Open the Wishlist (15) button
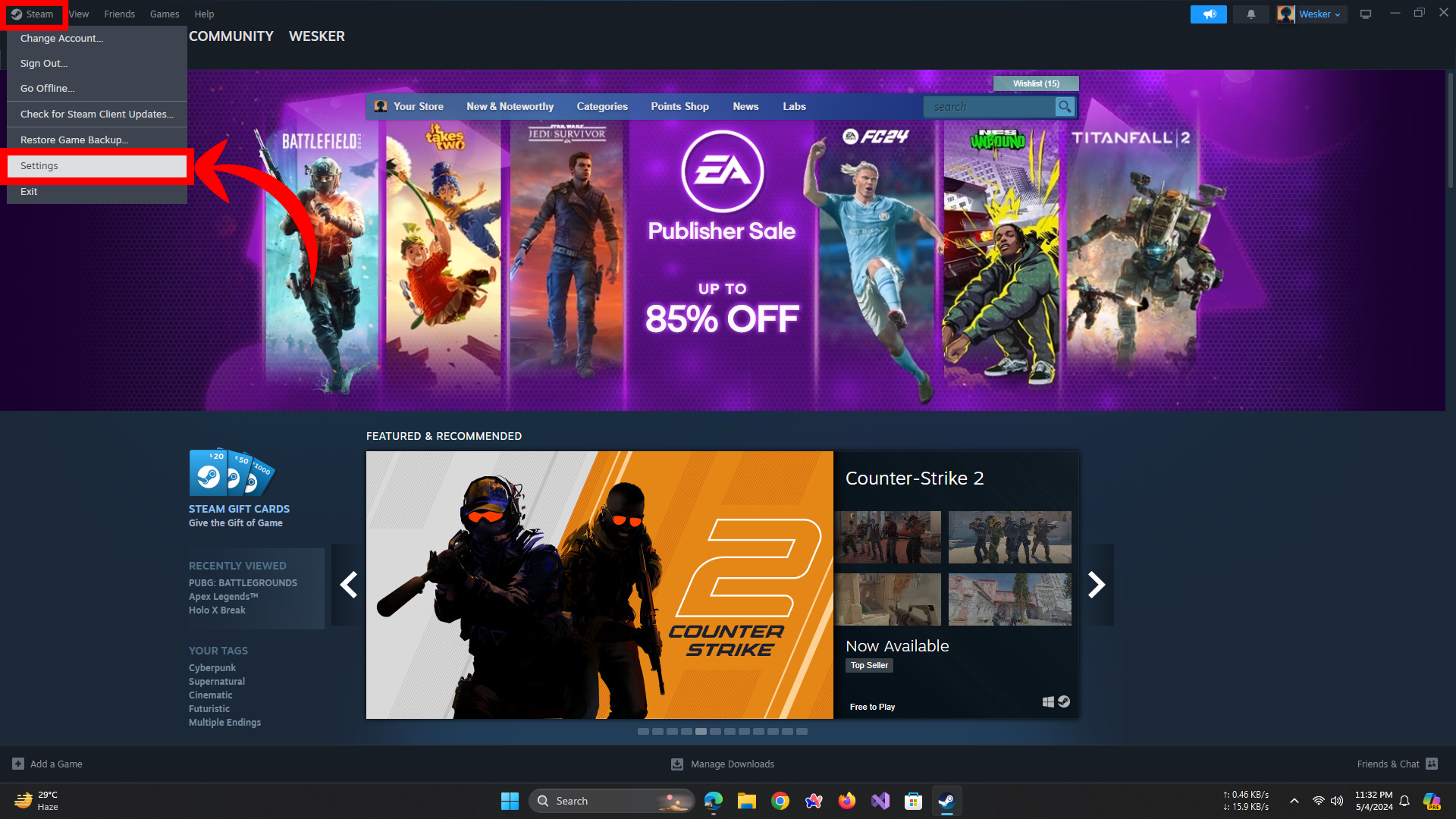 point(1036,83)
